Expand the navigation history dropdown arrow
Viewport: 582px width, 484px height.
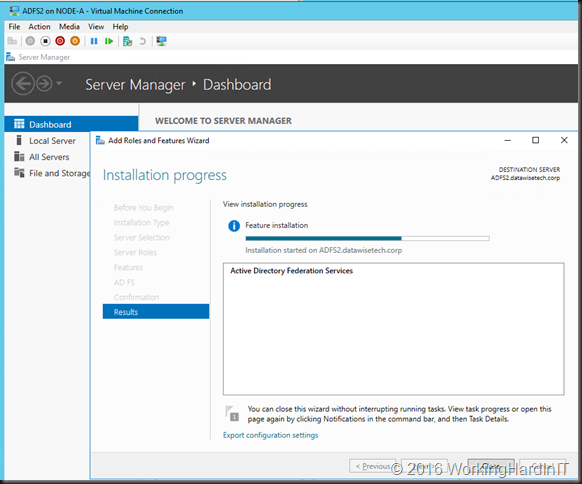[x=59, y=83]
